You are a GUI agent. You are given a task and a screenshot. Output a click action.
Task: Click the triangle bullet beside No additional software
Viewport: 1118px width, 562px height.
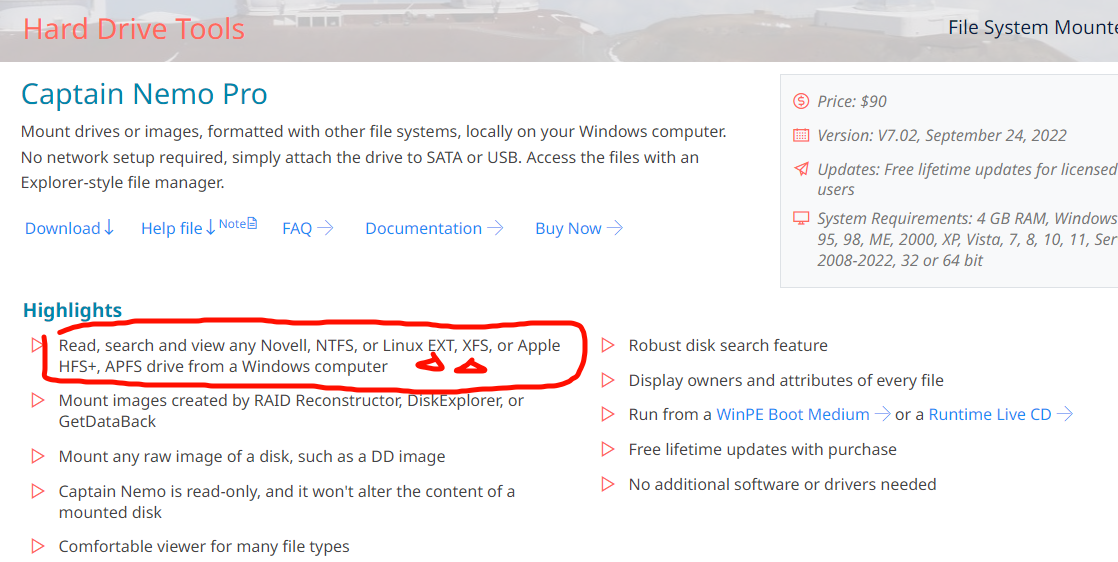pyautogui.click(x=608, y=484)
